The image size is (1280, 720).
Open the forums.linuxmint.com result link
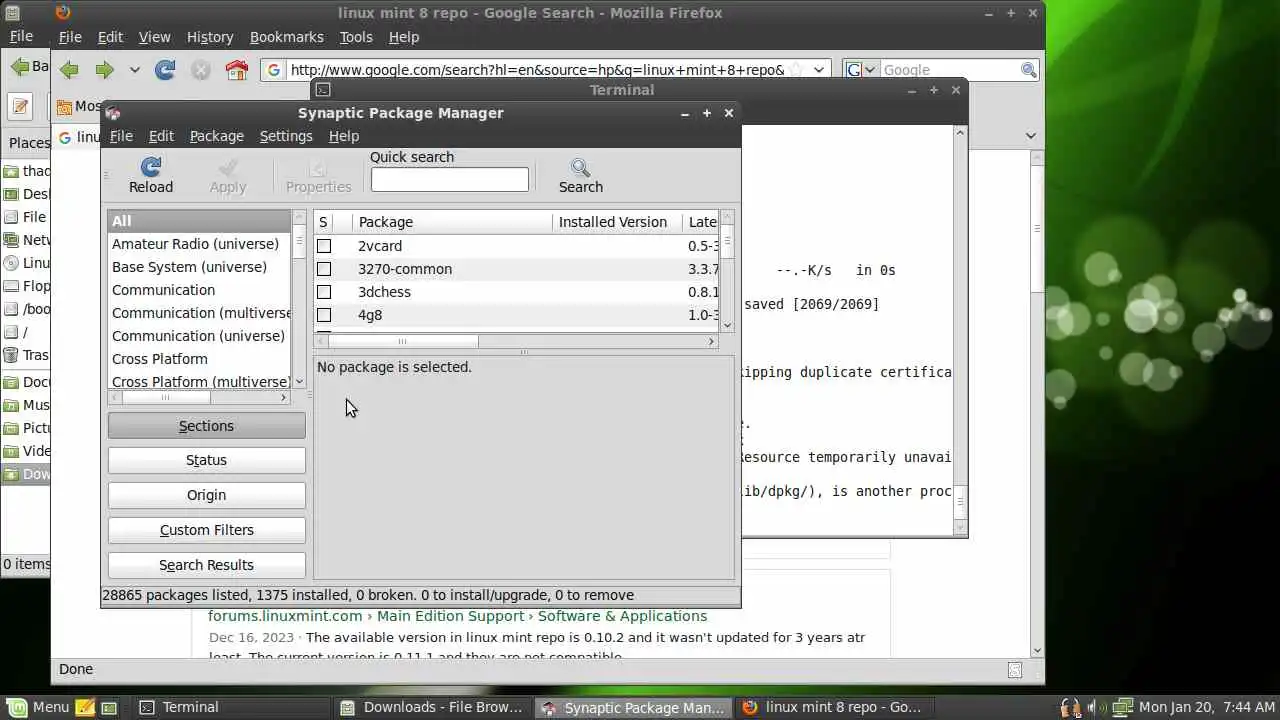(457, 616)
